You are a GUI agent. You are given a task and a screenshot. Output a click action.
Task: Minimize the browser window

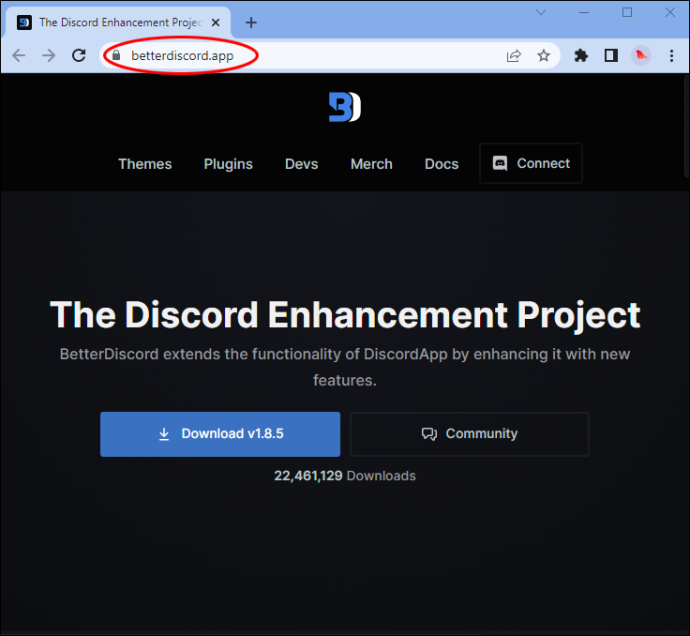[584, 12]
